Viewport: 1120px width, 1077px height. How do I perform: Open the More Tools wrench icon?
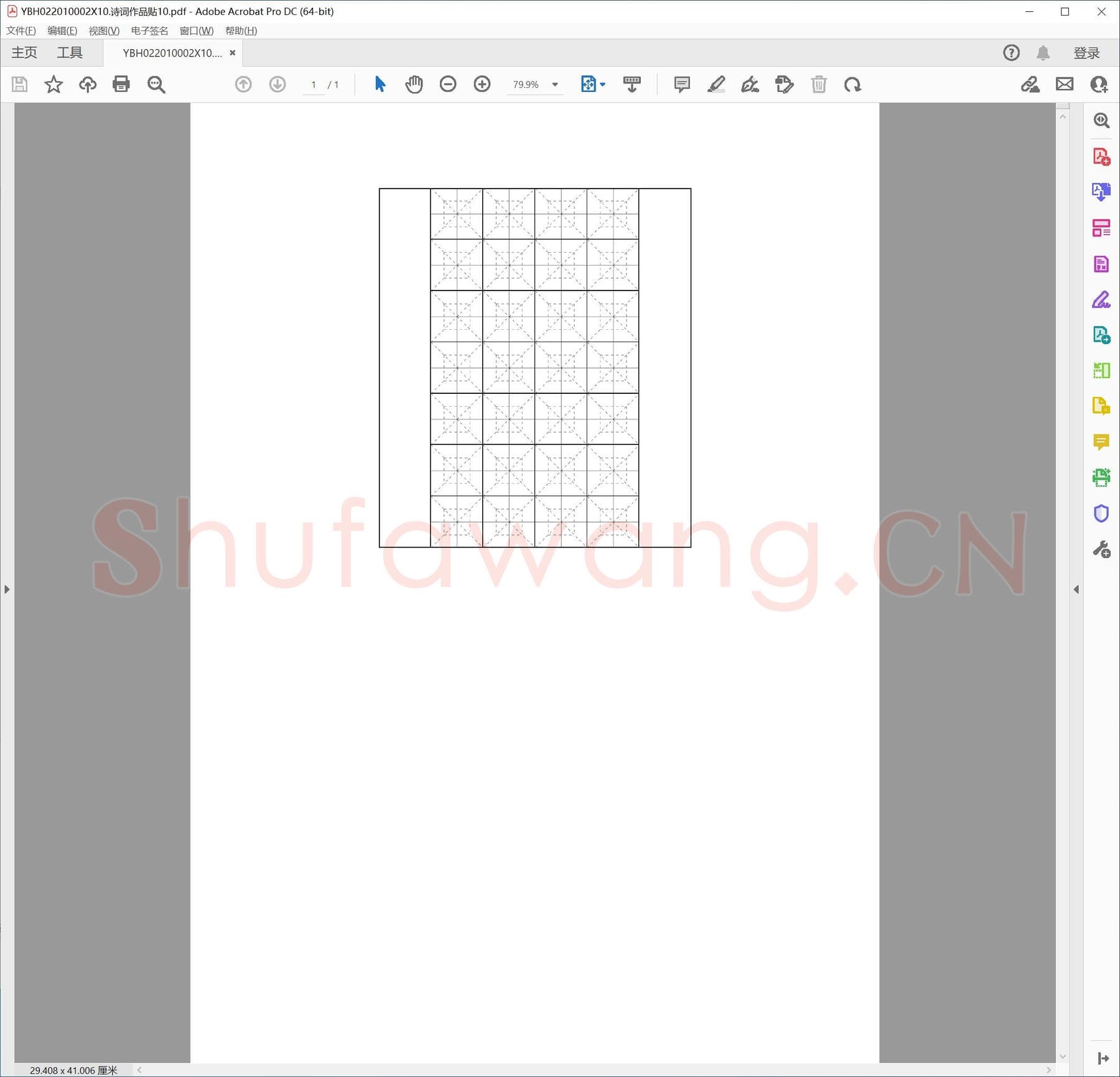(1101, 549)
